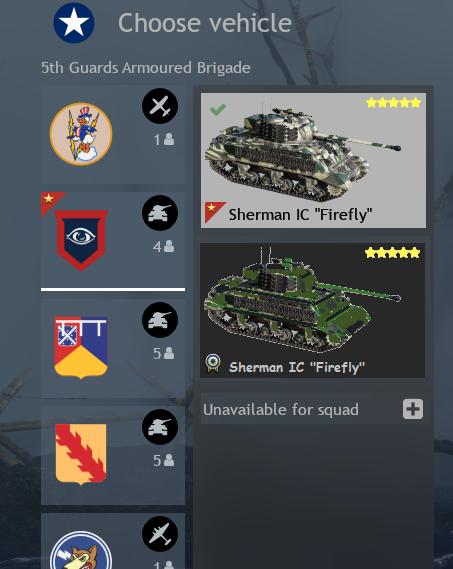The width and height of the screenshot is (453, 569).
Task: Click the tank icon on eye-shield squad
Action: click(x=160, y=213)
